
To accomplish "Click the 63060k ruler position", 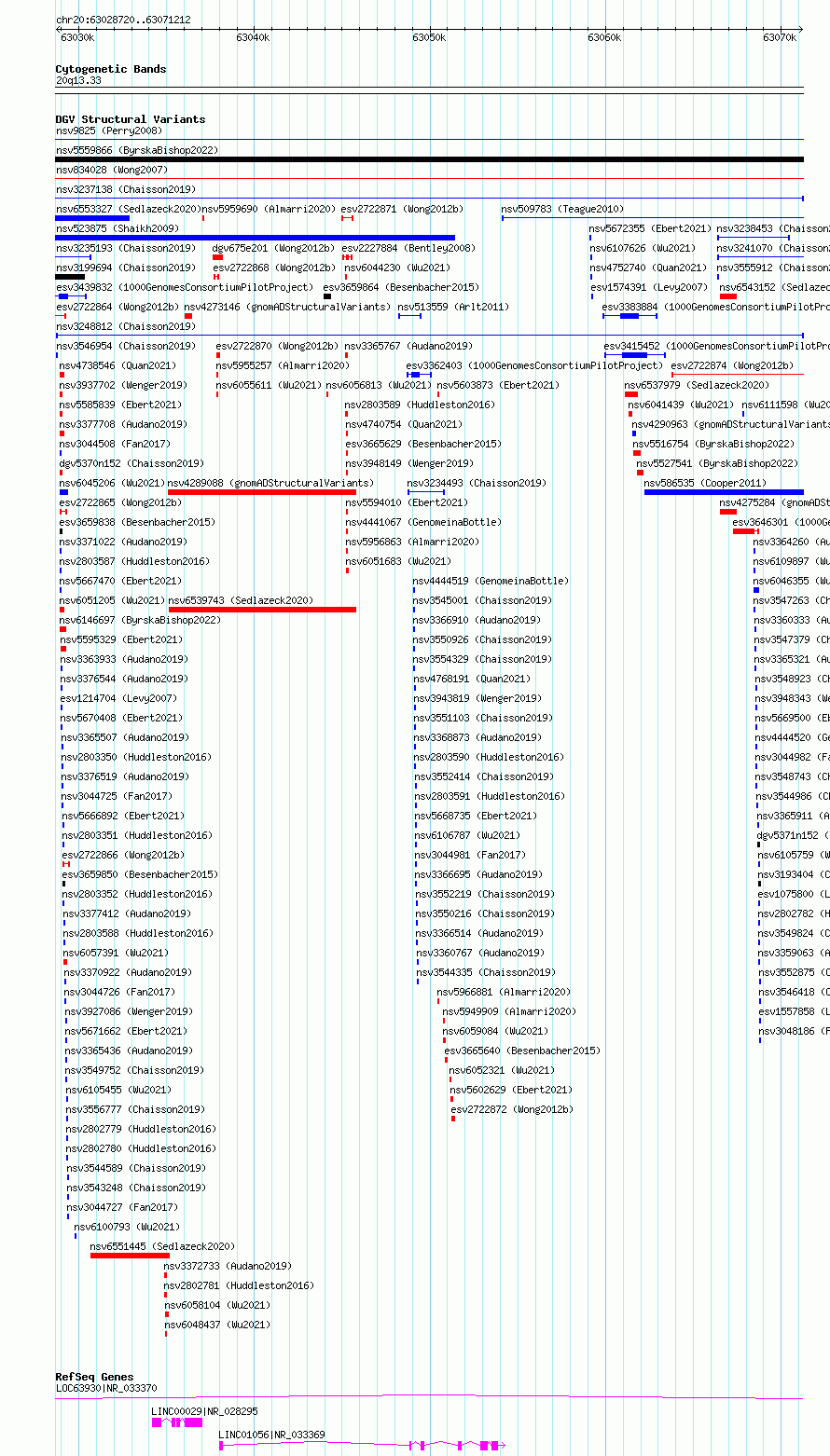I will (x=604, y=38).
